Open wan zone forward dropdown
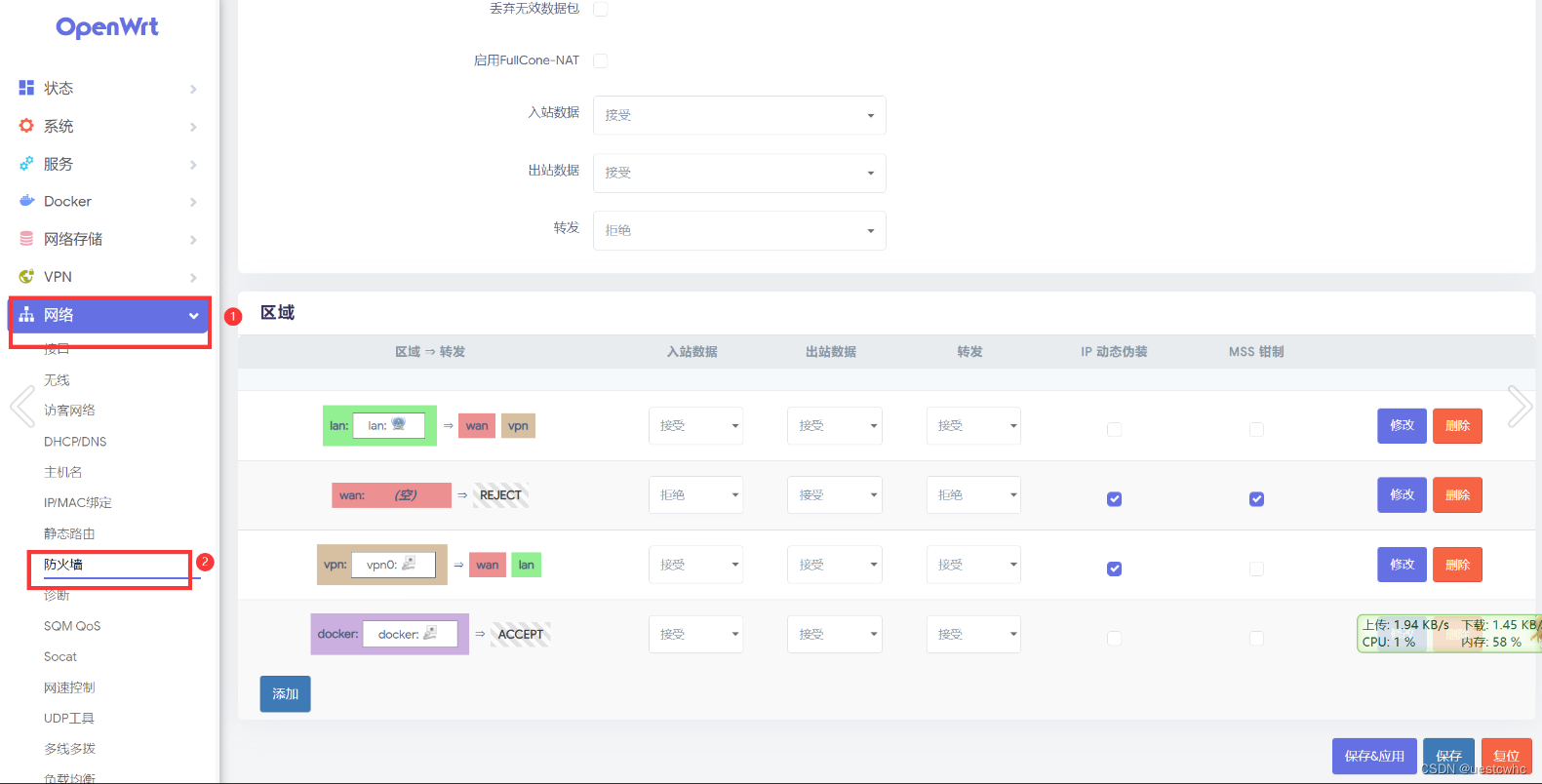1542x784 pixels. tap(973, 494)
